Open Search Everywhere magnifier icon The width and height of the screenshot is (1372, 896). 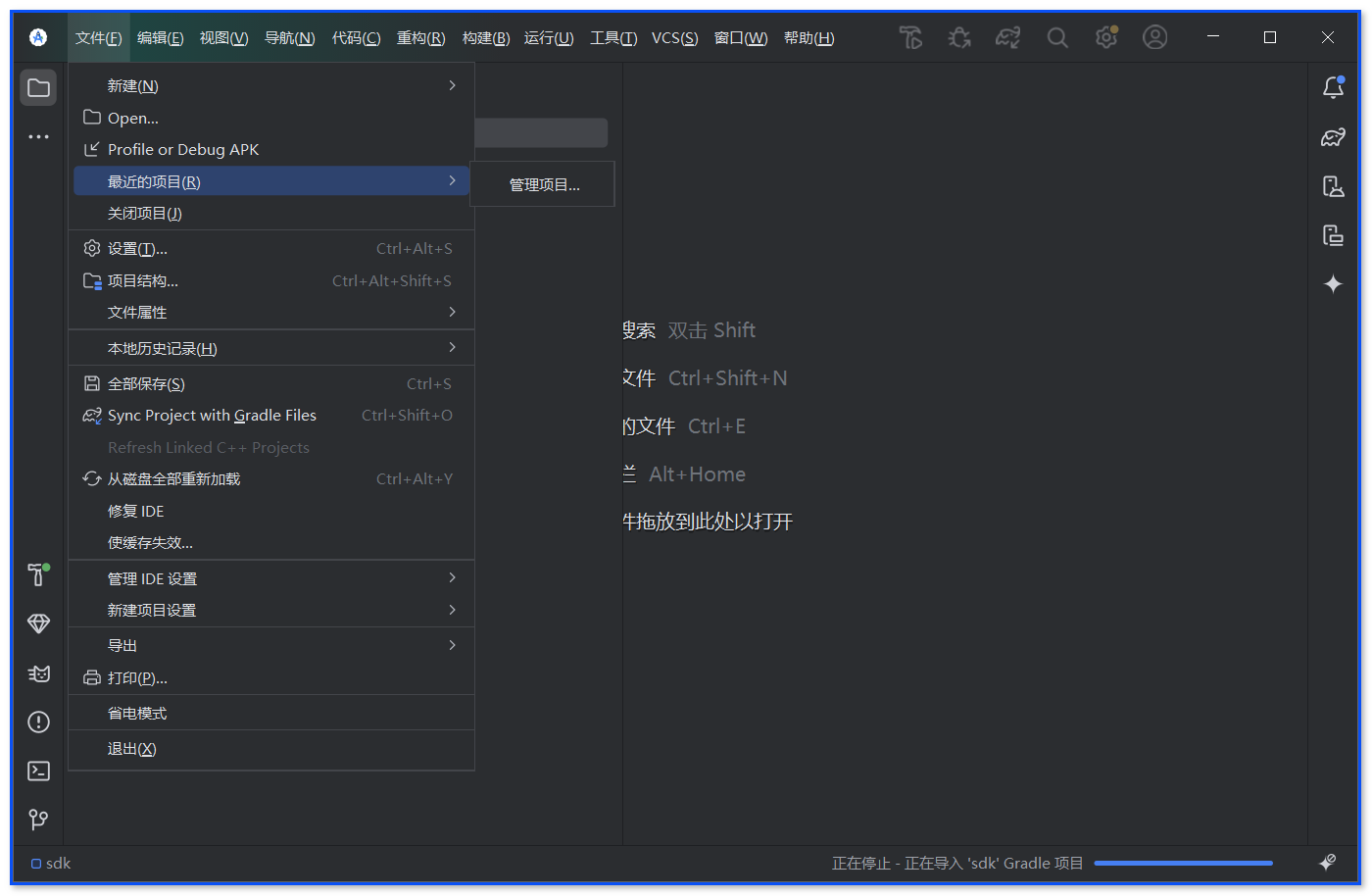(1057, 37)
